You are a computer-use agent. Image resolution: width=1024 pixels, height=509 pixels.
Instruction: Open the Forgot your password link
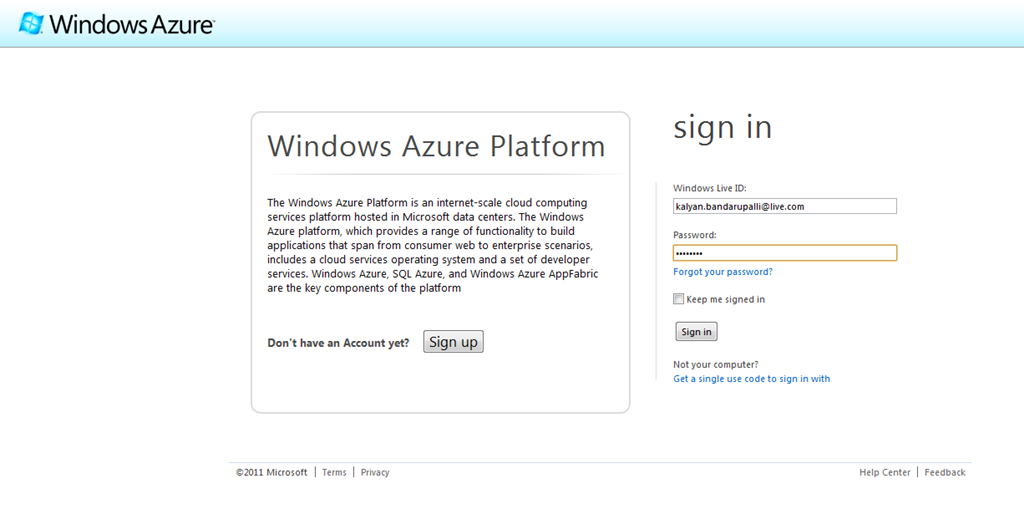click(x=723, y=272)
